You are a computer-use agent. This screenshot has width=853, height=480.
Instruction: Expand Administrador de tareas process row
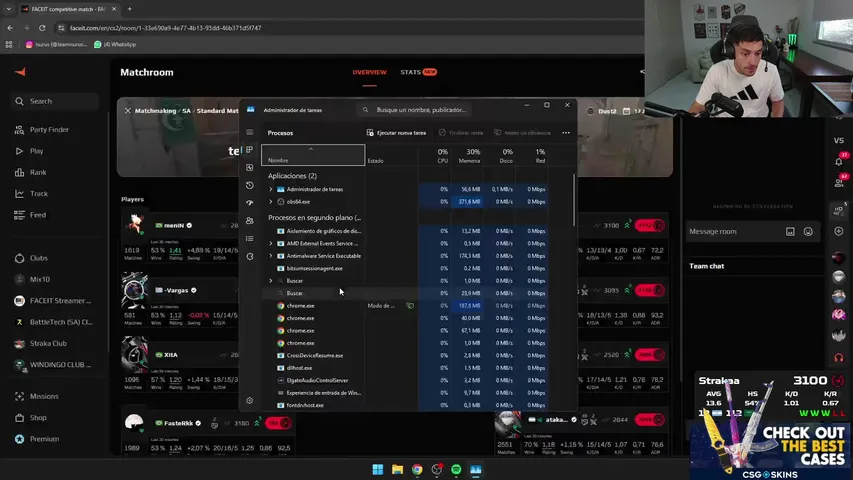(271, 189)
